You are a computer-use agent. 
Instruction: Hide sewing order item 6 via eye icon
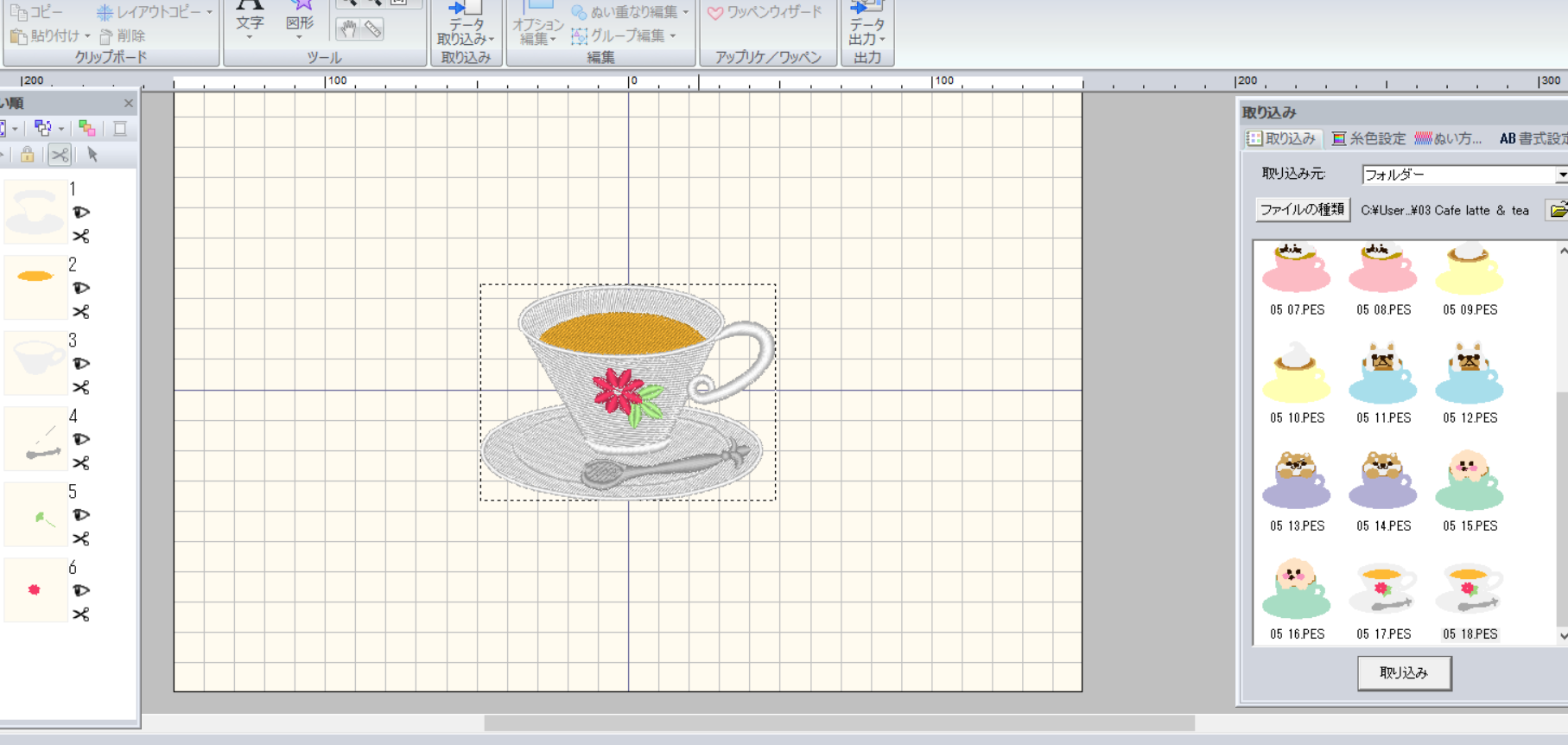81,590
